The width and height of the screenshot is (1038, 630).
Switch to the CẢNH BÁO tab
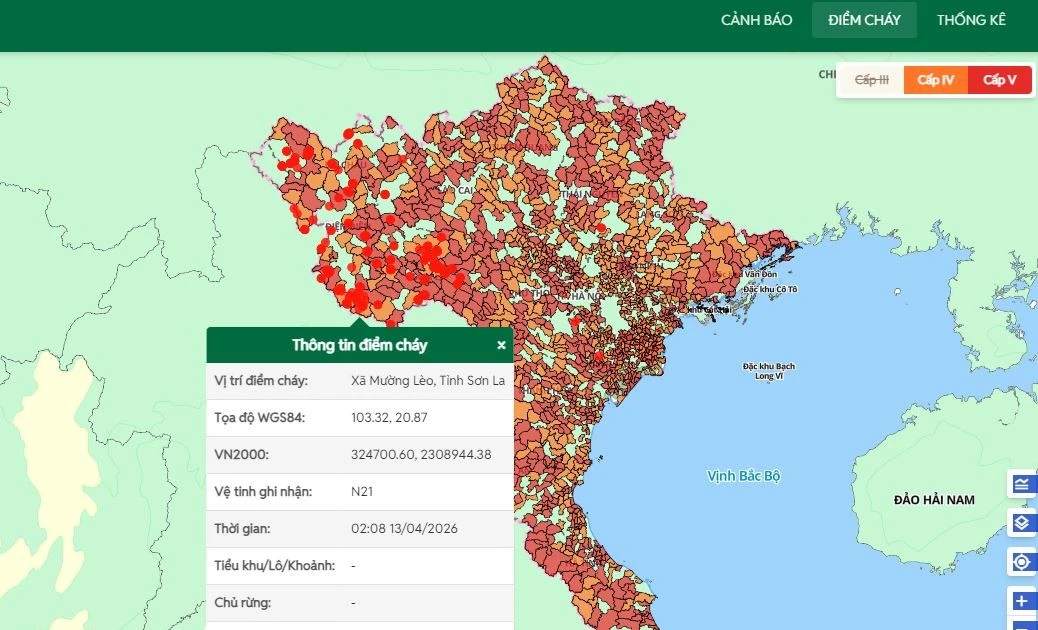tap(756, 20)
